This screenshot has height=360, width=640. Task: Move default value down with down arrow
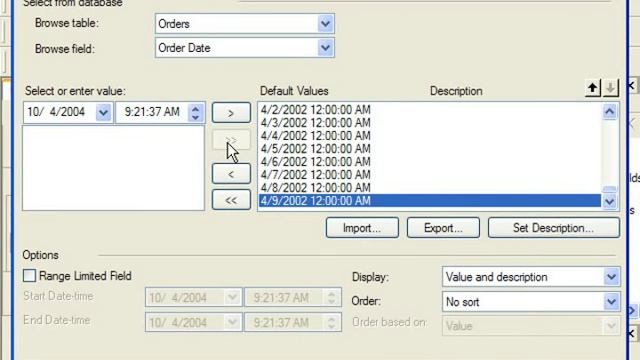pos(611,88)
